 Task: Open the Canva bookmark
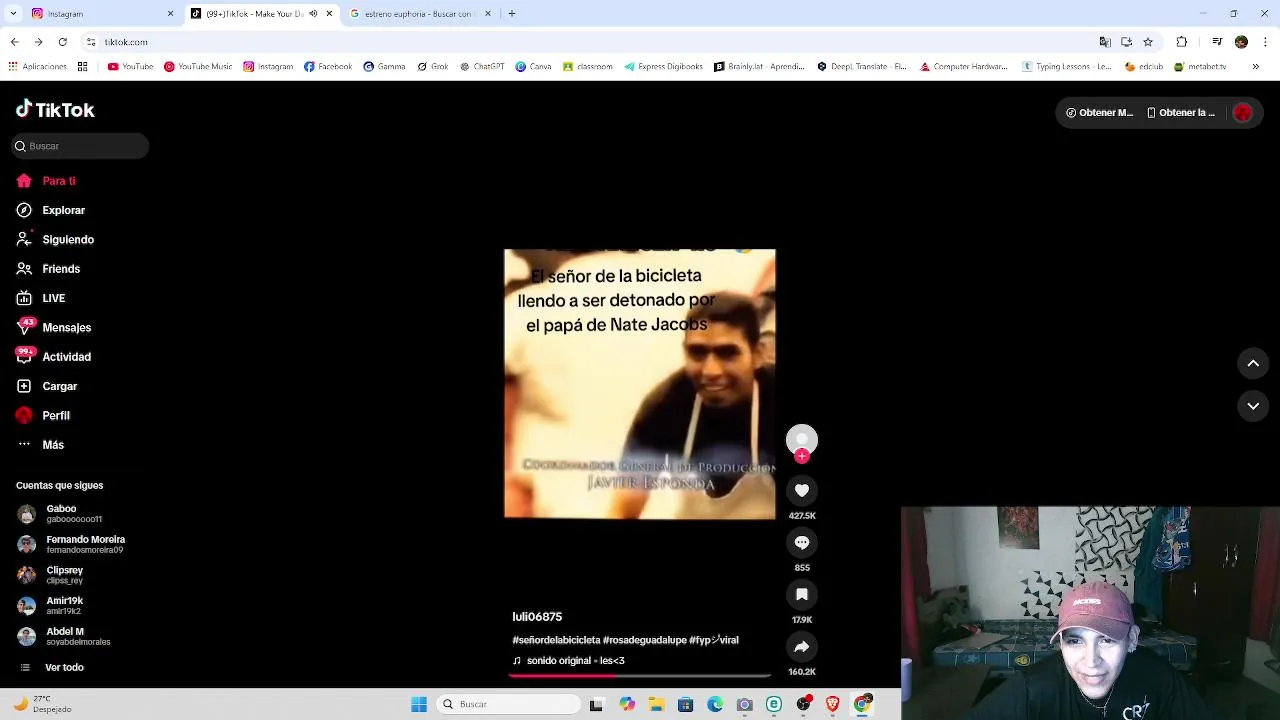(x=533, y=67)
